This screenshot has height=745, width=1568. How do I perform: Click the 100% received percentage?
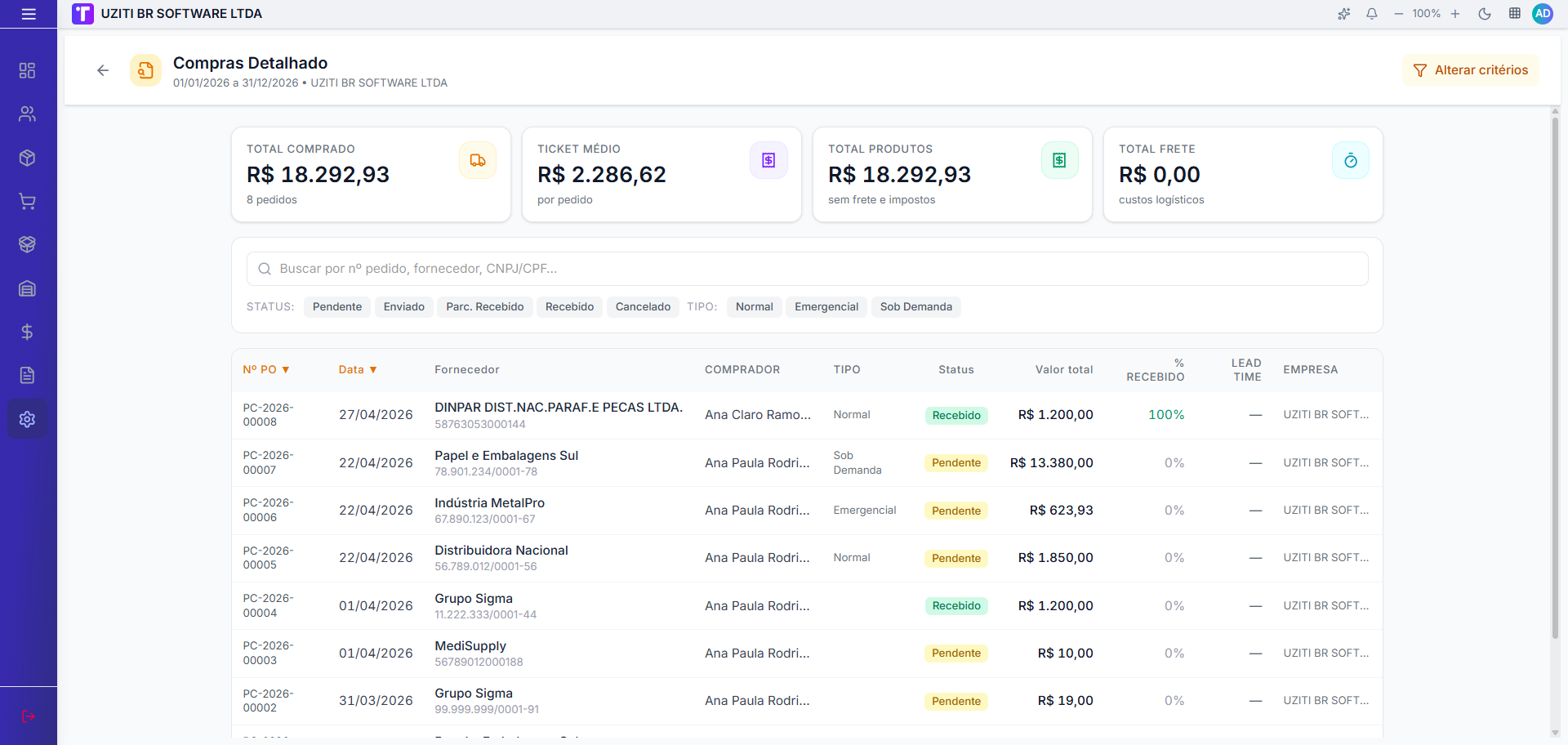tap(1166, 415)
